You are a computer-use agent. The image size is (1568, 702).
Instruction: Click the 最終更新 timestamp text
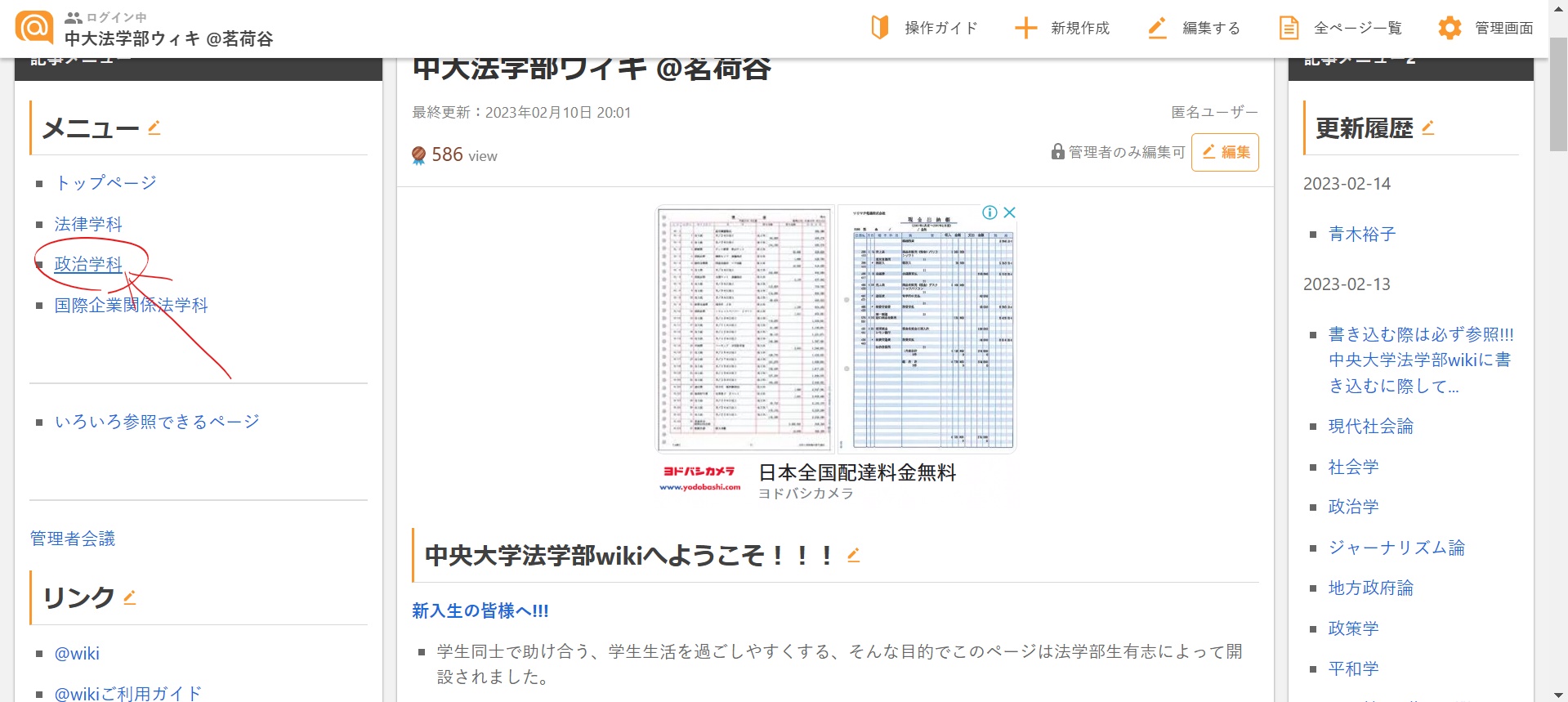click(x=521, y=112)
